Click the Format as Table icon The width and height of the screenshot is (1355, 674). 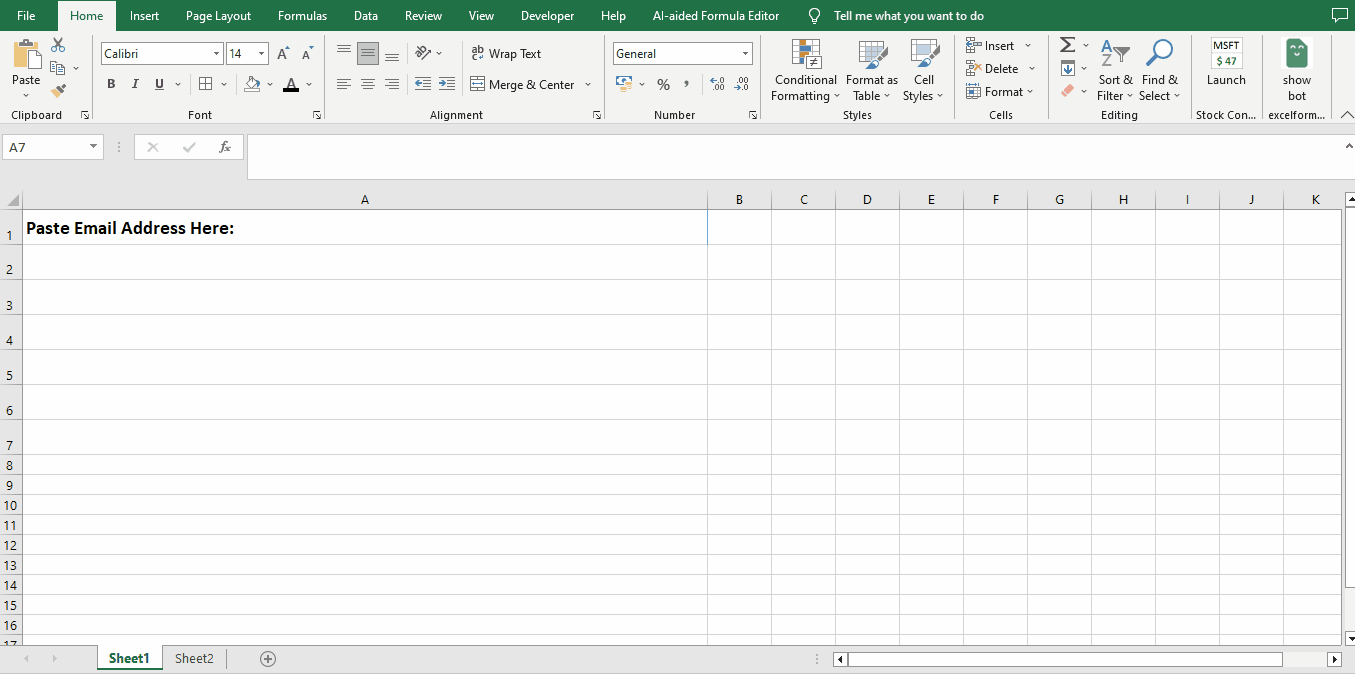point(871,70)
